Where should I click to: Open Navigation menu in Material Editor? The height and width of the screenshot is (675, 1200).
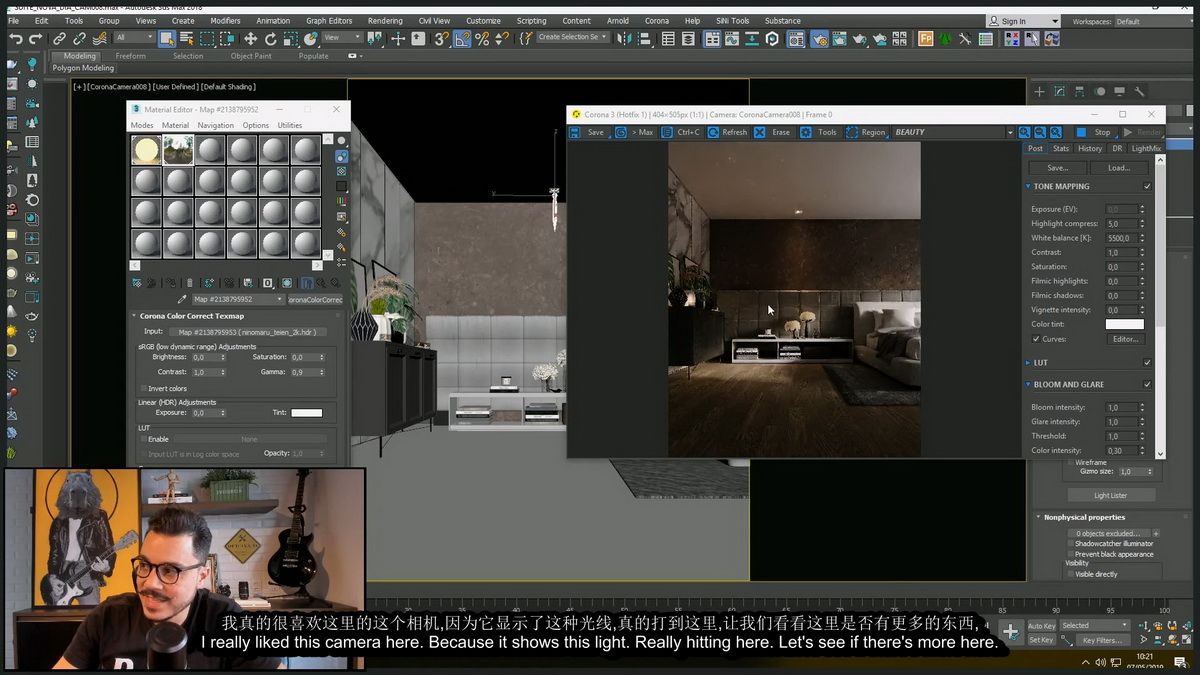(x=215, y=125)
